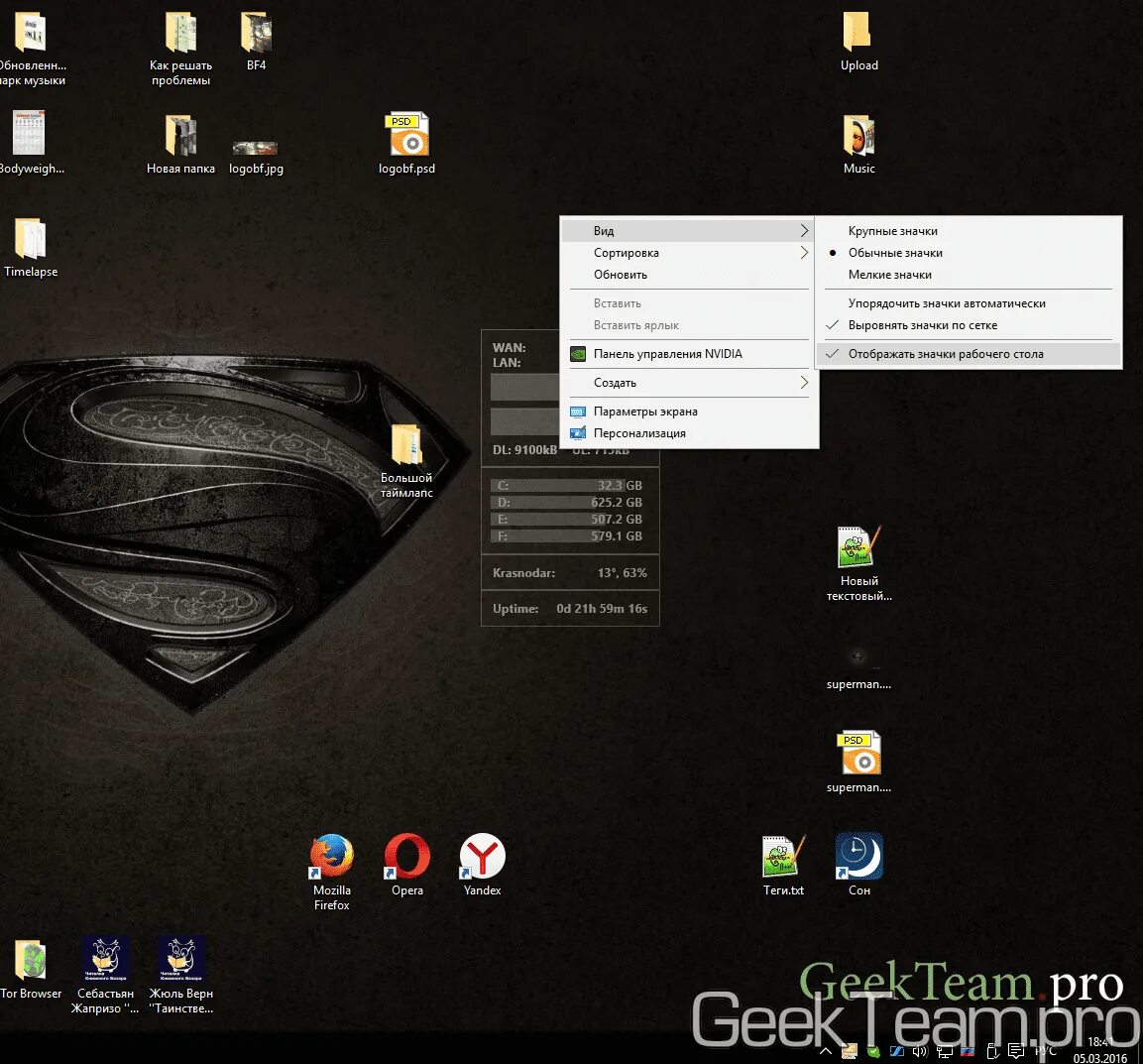1143x1064 pixels.
Task: Expand the Создать submenu
Action: (689, 382)
